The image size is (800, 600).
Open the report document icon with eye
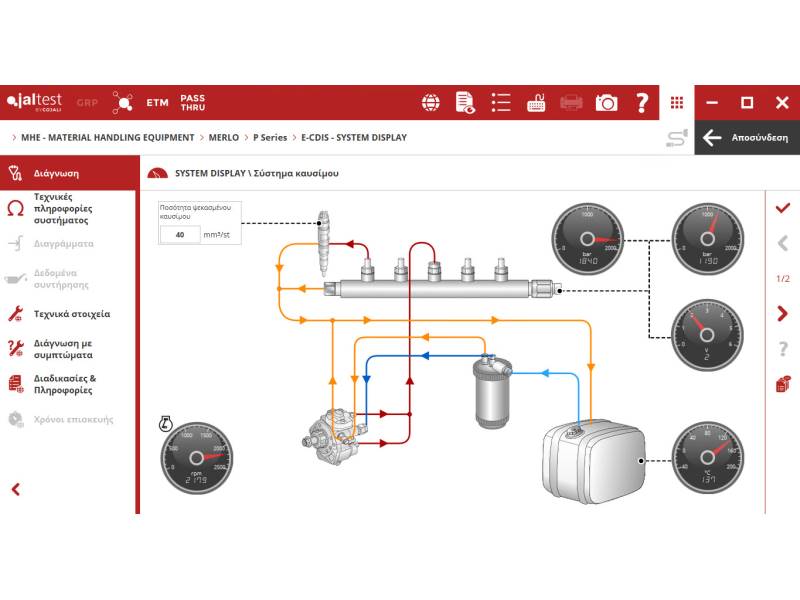(465, 102)
